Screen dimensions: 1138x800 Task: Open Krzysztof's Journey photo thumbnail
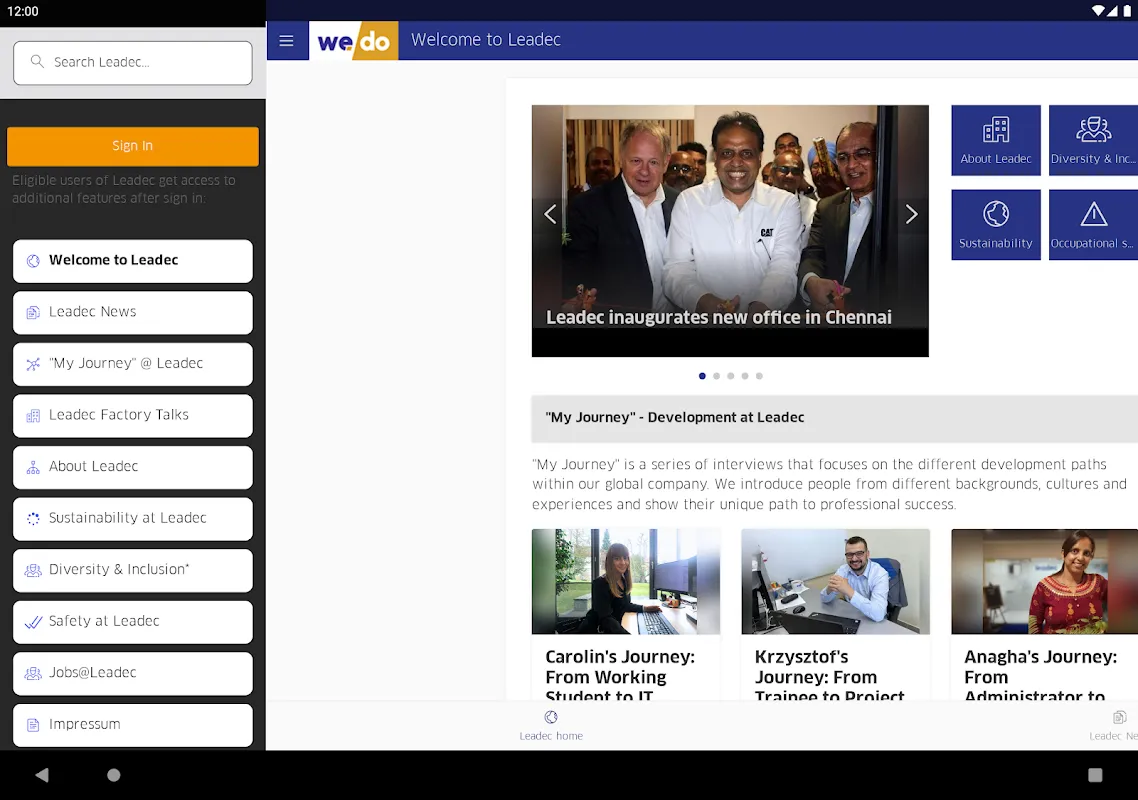[x=835, y=581]
